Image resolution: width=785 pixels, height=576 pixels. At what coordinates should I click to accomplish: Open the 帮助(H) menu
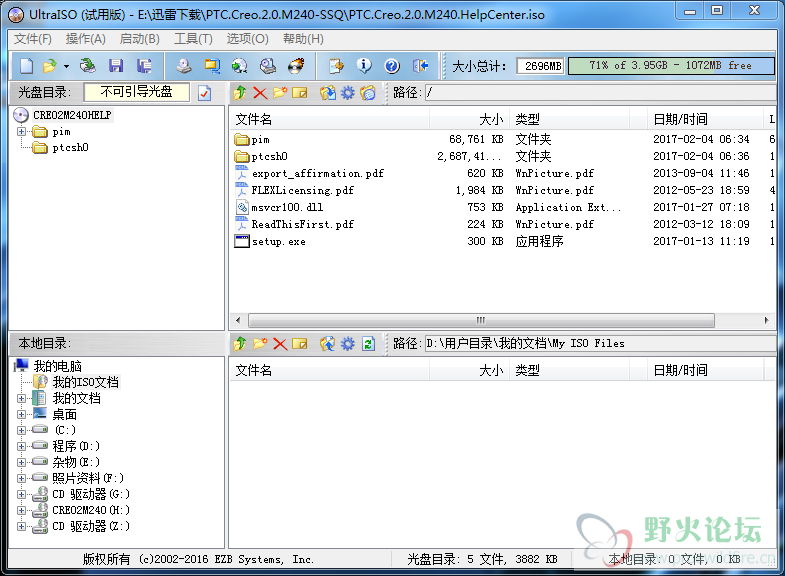(303, 39)
